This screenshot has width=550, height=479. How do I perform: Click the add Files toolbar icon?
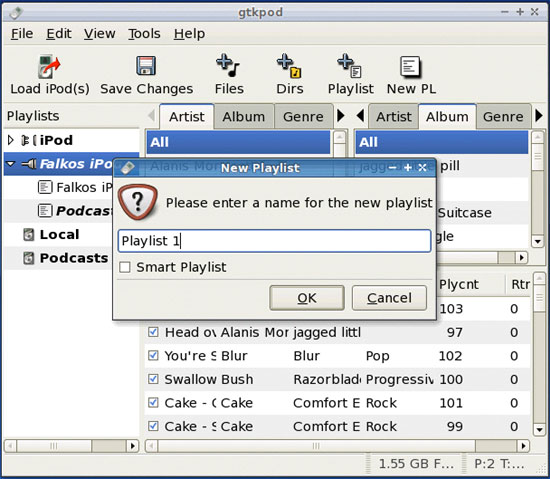[228, 66]
